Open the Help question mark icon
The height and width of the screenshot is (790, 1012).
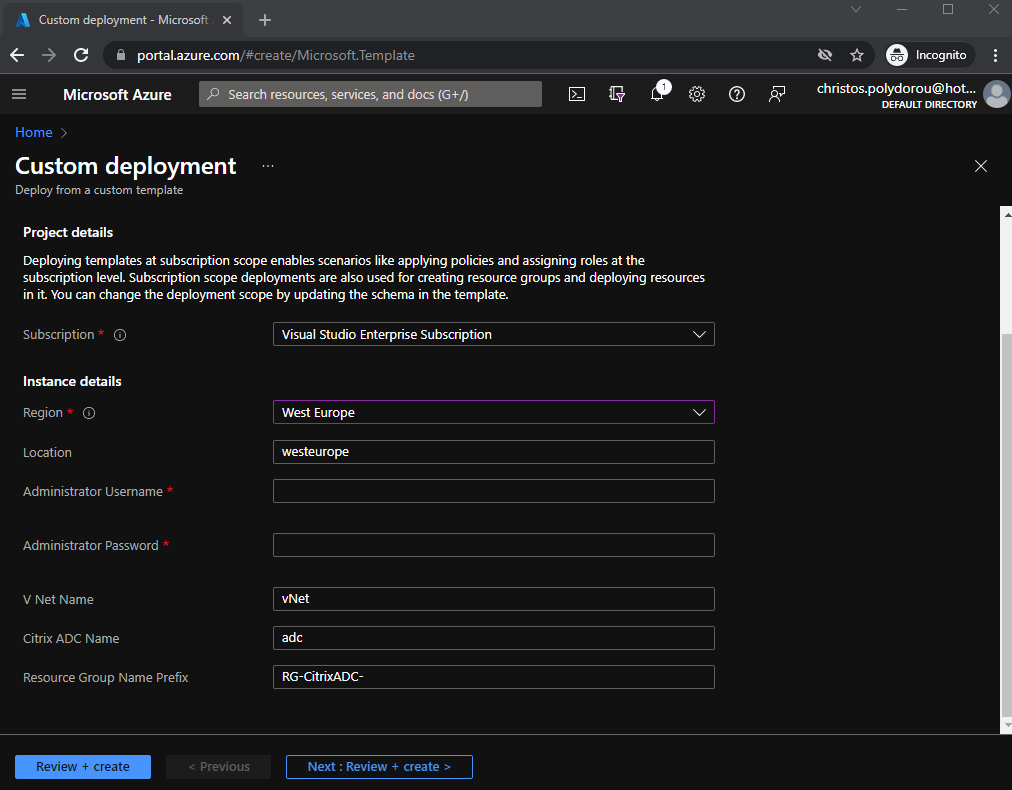pos(737,94)
